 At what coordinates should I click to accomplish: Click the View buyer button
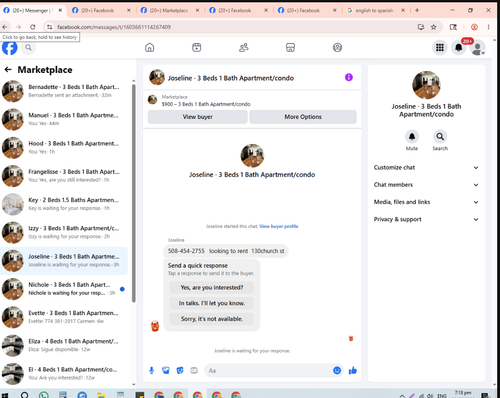[x=198, y=117]
